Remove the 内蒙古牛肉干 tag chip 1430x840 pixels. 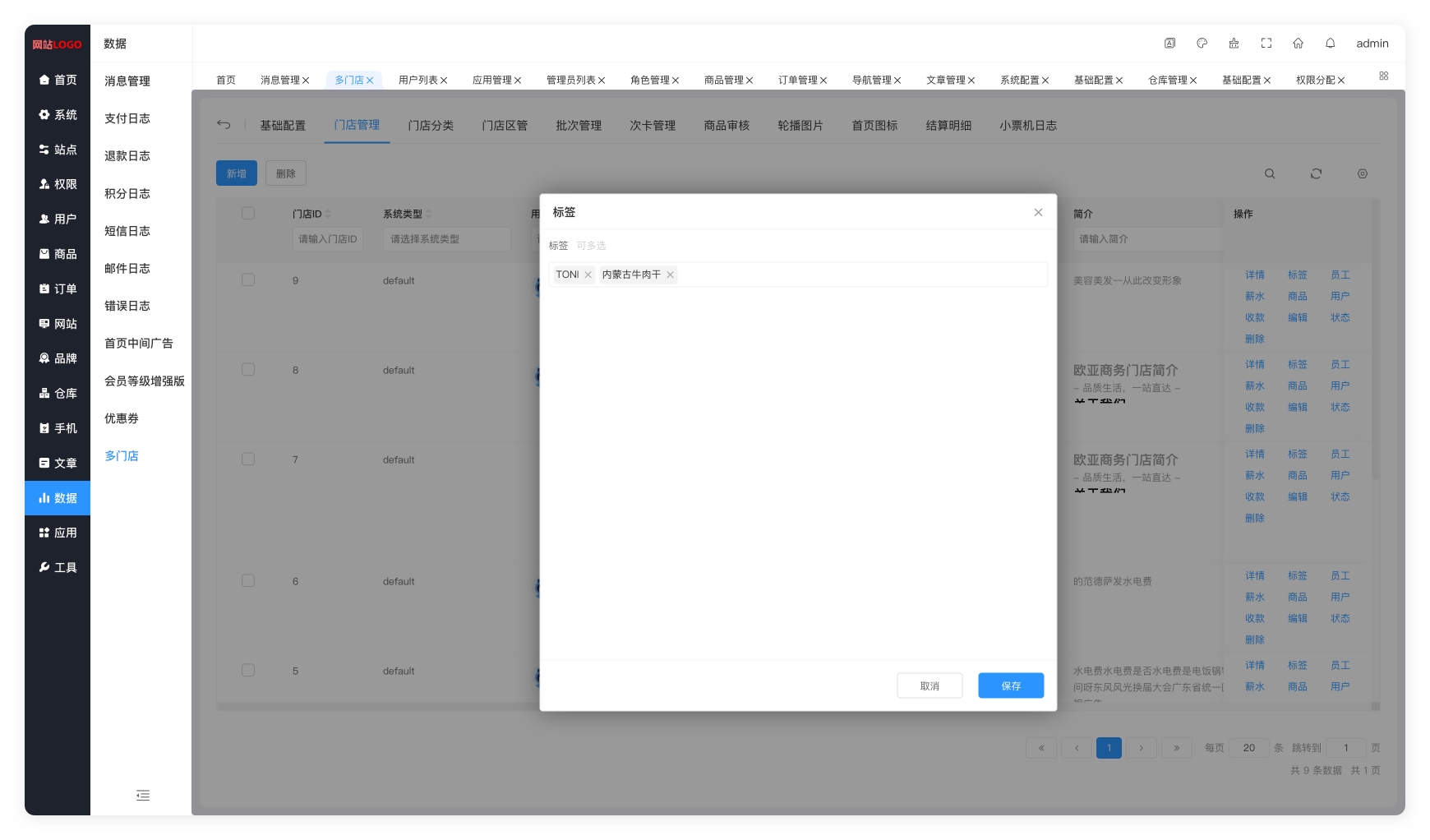click(x=670, y=275)
